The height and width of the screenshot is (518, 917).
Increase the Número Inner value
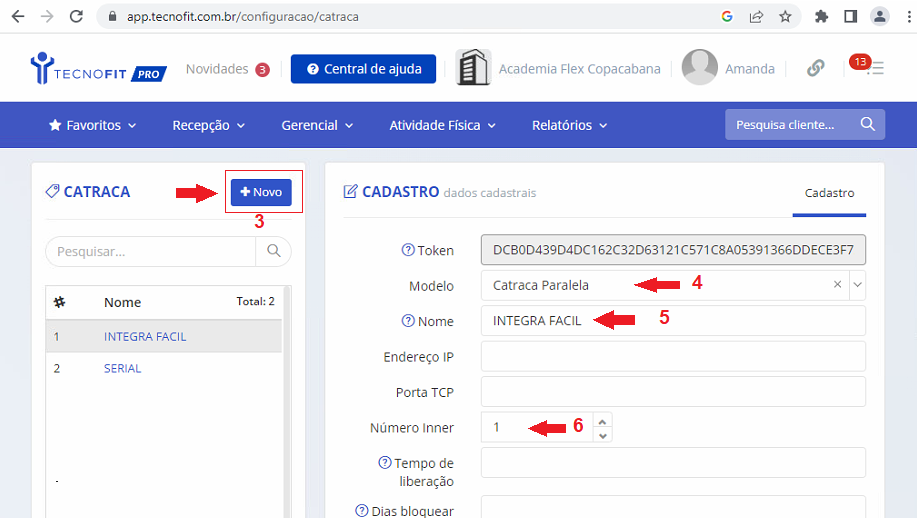click(602, 421)
